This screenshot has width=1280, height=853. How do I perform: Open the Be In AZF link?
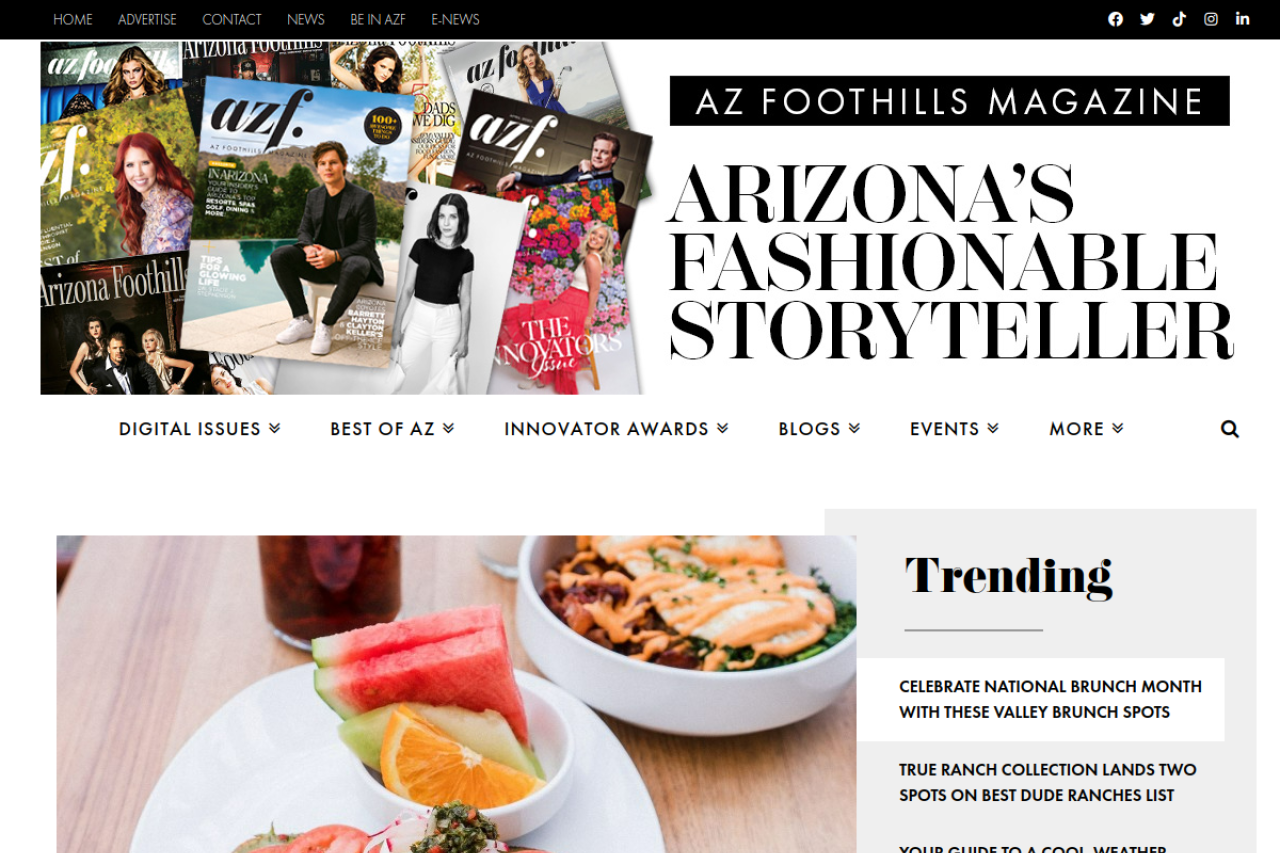(378, 19)
